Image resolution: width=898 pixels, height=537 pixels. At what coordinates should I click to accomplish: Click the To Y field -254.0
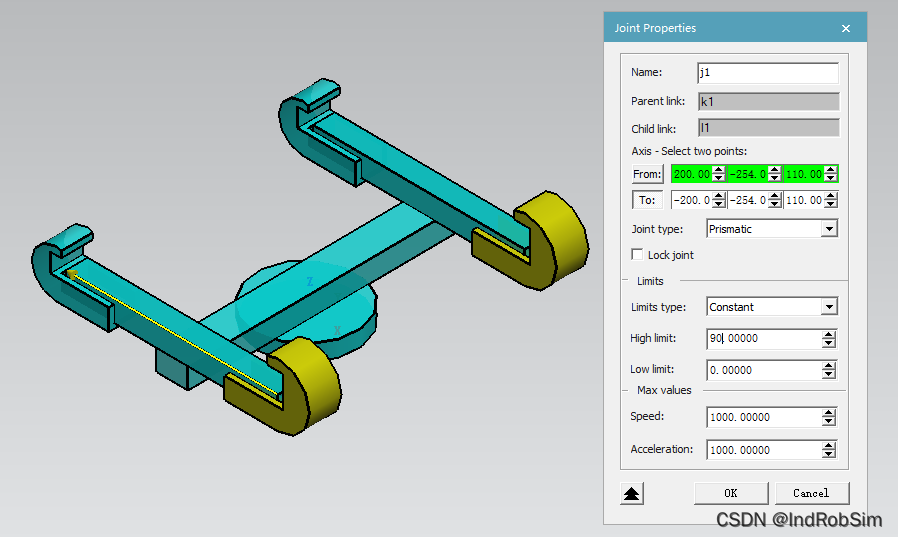click(x=748, y=200)
